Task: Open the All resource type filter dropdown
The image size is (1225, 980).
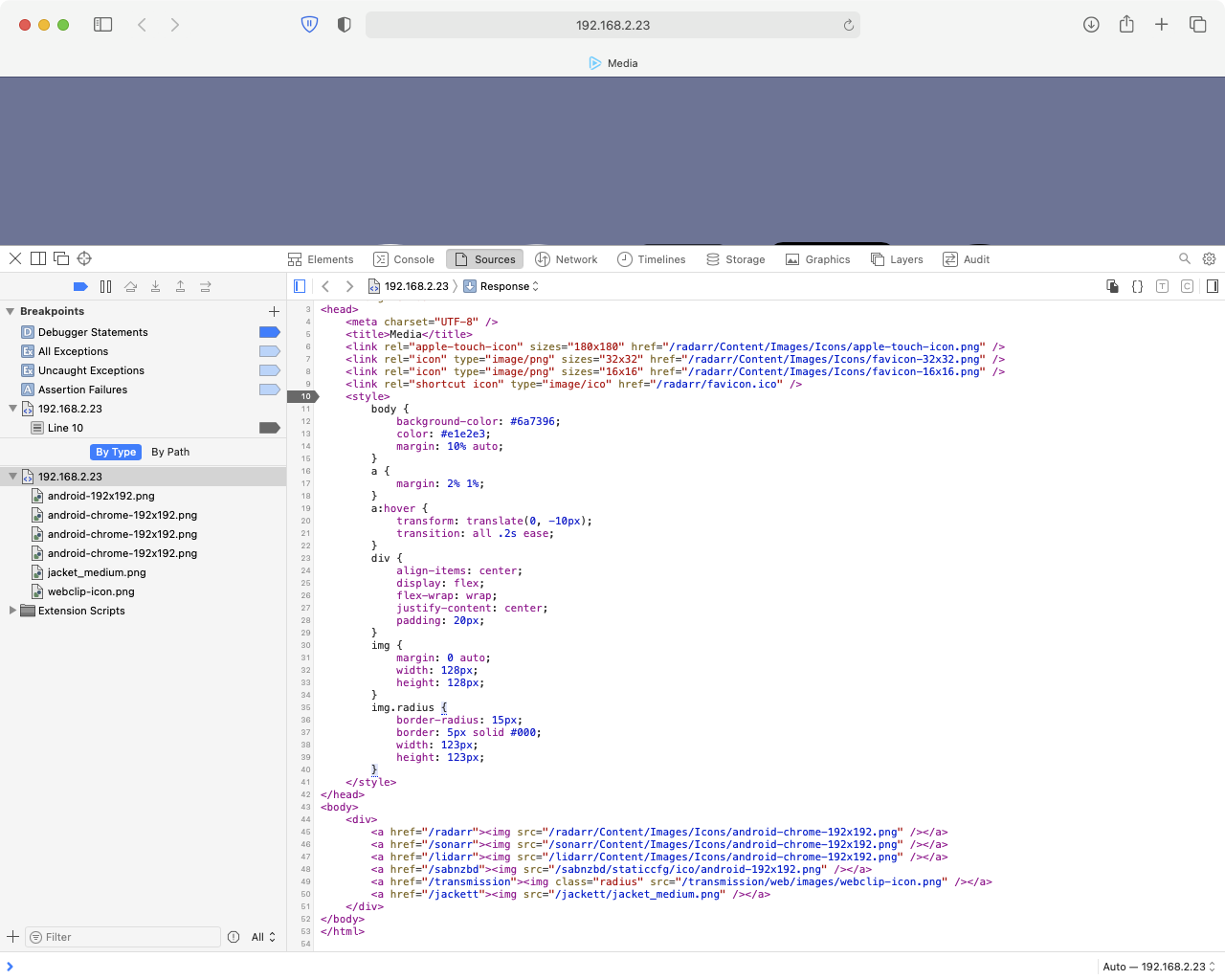Action: (x=263, y=937)
